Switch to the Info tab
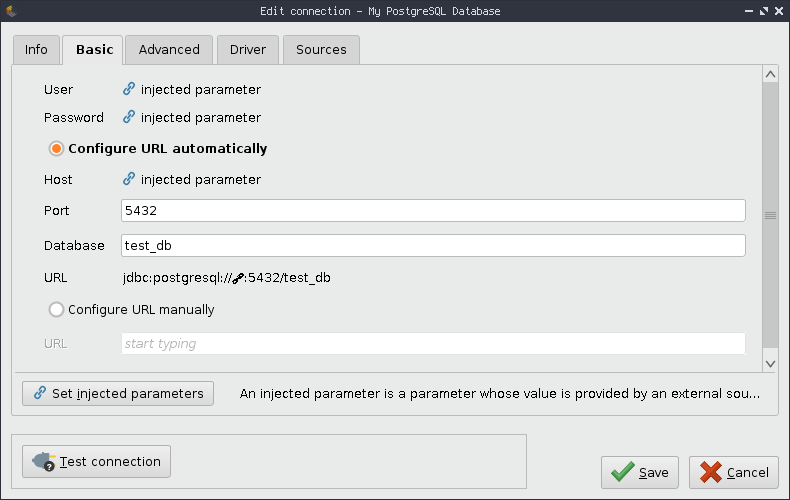Viewport: 790px width, 500px height. pos(36,50)
